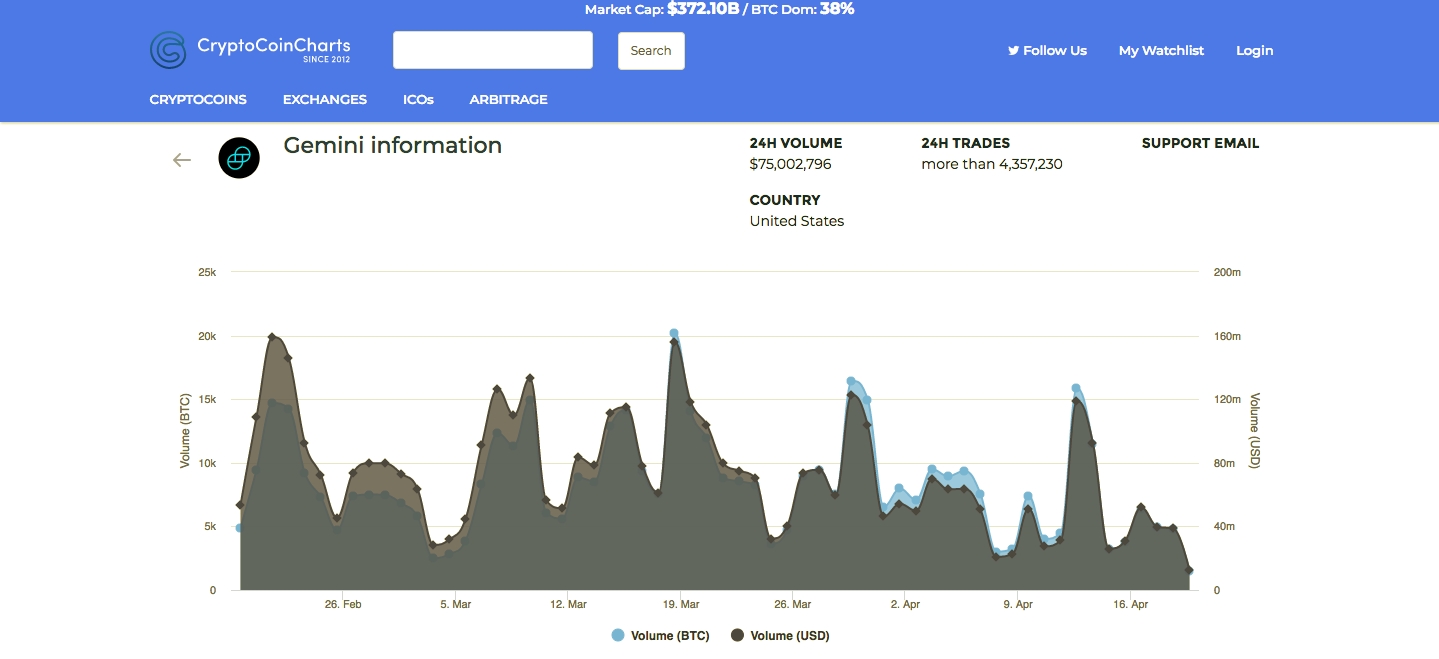Viewport: 1439px width, 659px height.
Task: Click the 26. Mar axis label
Action: (793, 604)
